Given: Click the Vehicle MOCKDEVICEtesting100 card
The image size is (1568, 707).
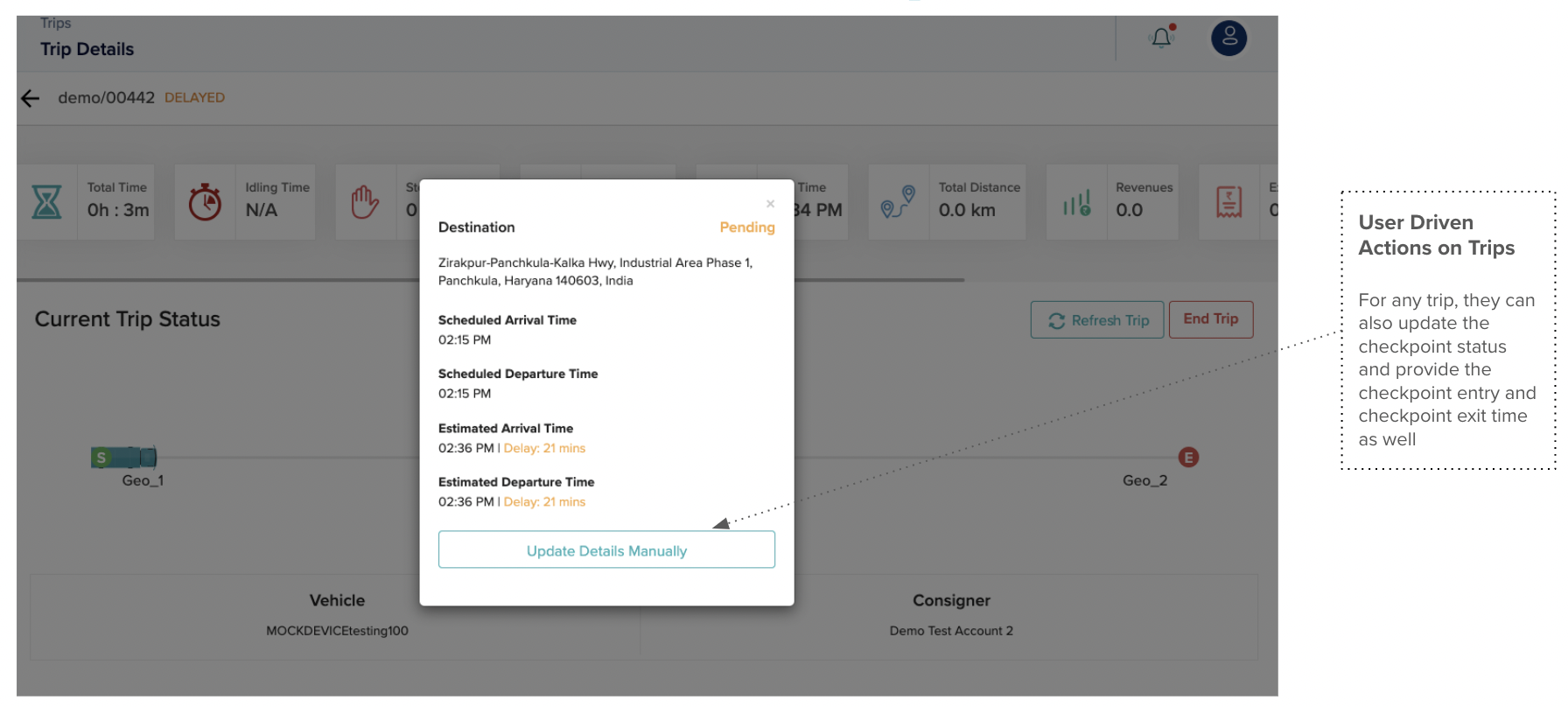Looking at the screenshot, I should tap(337, 615).
